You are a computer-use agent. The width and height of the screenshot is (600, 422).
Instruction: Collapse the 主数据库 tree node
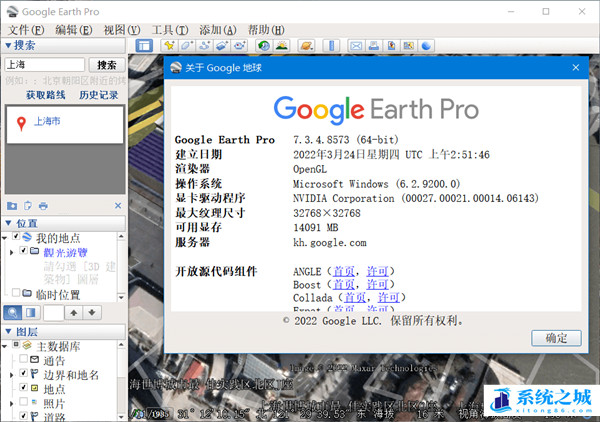pyautogui.click(x=5, y=346)
